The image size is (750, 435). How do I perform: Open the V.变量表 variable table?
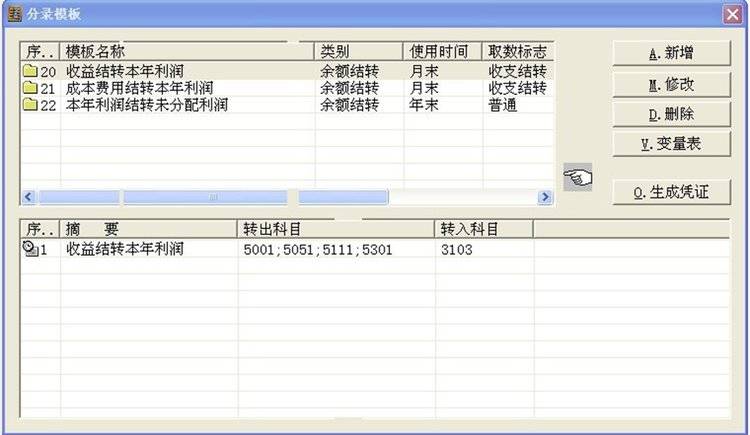[x=671, y=144]
